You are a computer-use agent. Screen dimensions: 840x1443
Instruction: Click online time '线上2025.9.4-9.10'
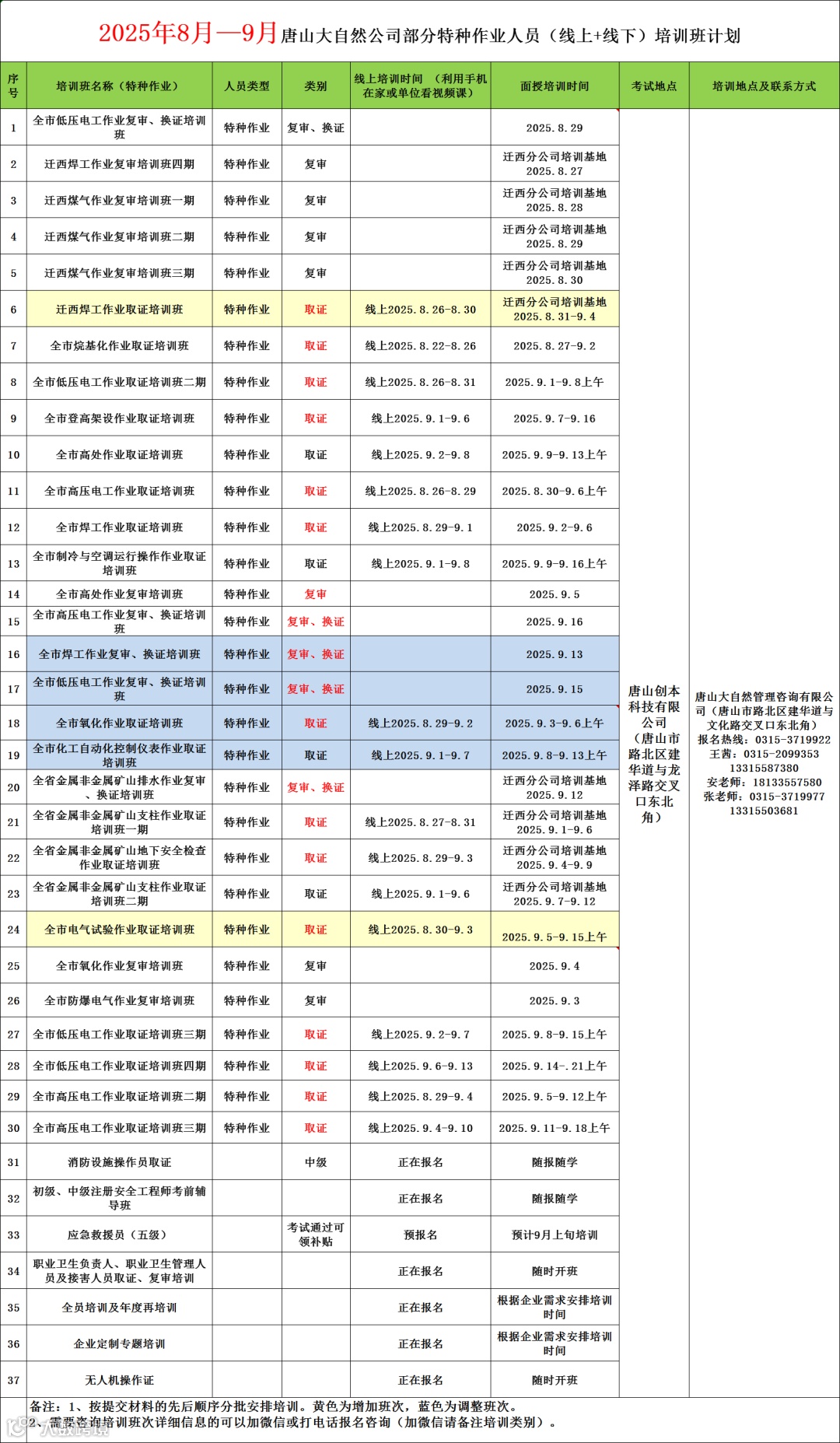click(x=420, y=1128)
